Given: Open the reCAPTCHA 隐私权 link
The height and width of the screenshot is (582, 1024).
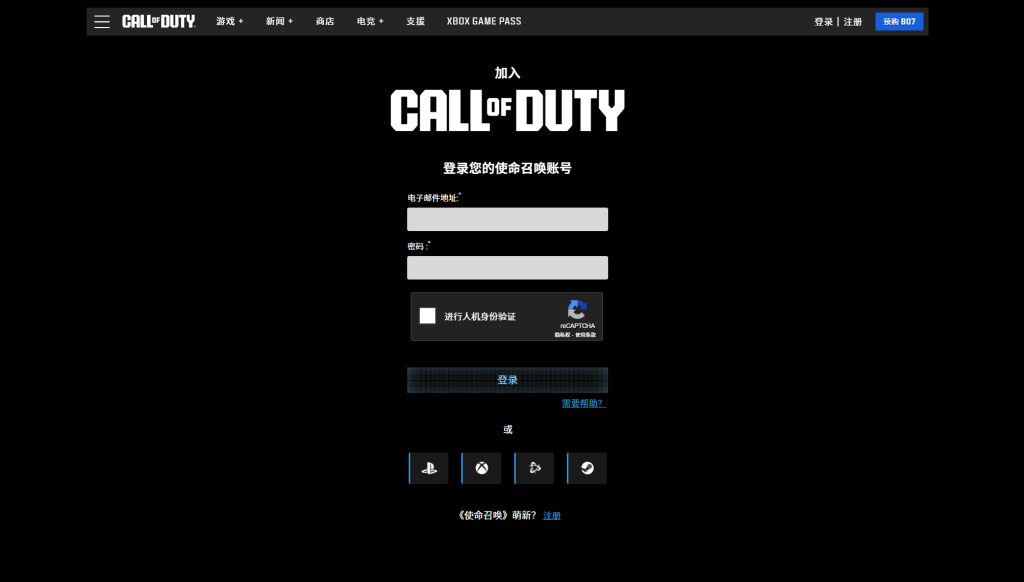Looking at the screenshot, I should (562, 335).
